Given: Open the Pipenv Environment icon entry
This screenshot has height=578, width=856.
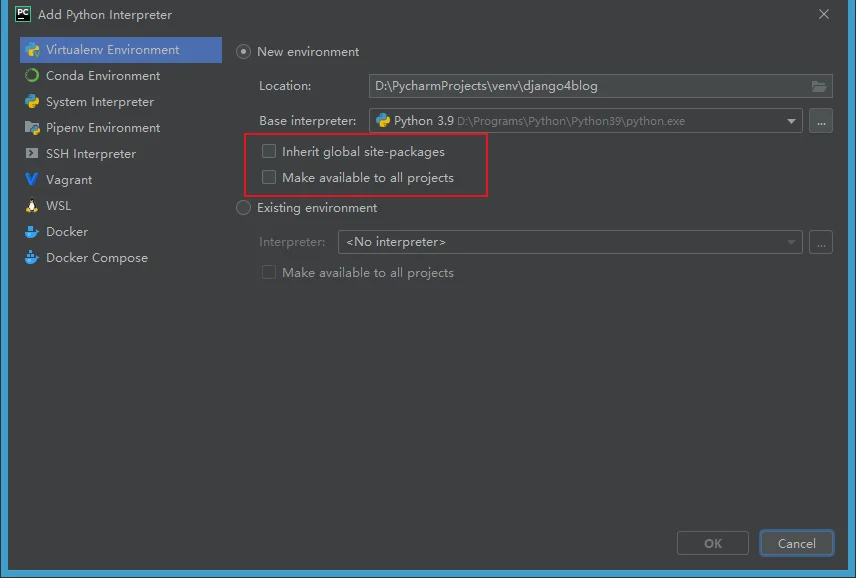Looking at the screenshot, I should click(x=32, y=128).
